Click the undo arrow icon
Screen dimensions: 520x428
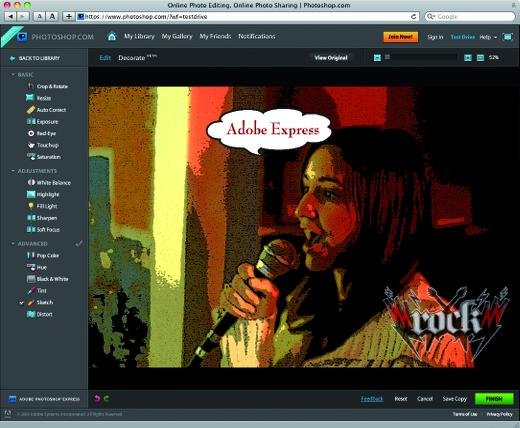(x=97, y=399)
